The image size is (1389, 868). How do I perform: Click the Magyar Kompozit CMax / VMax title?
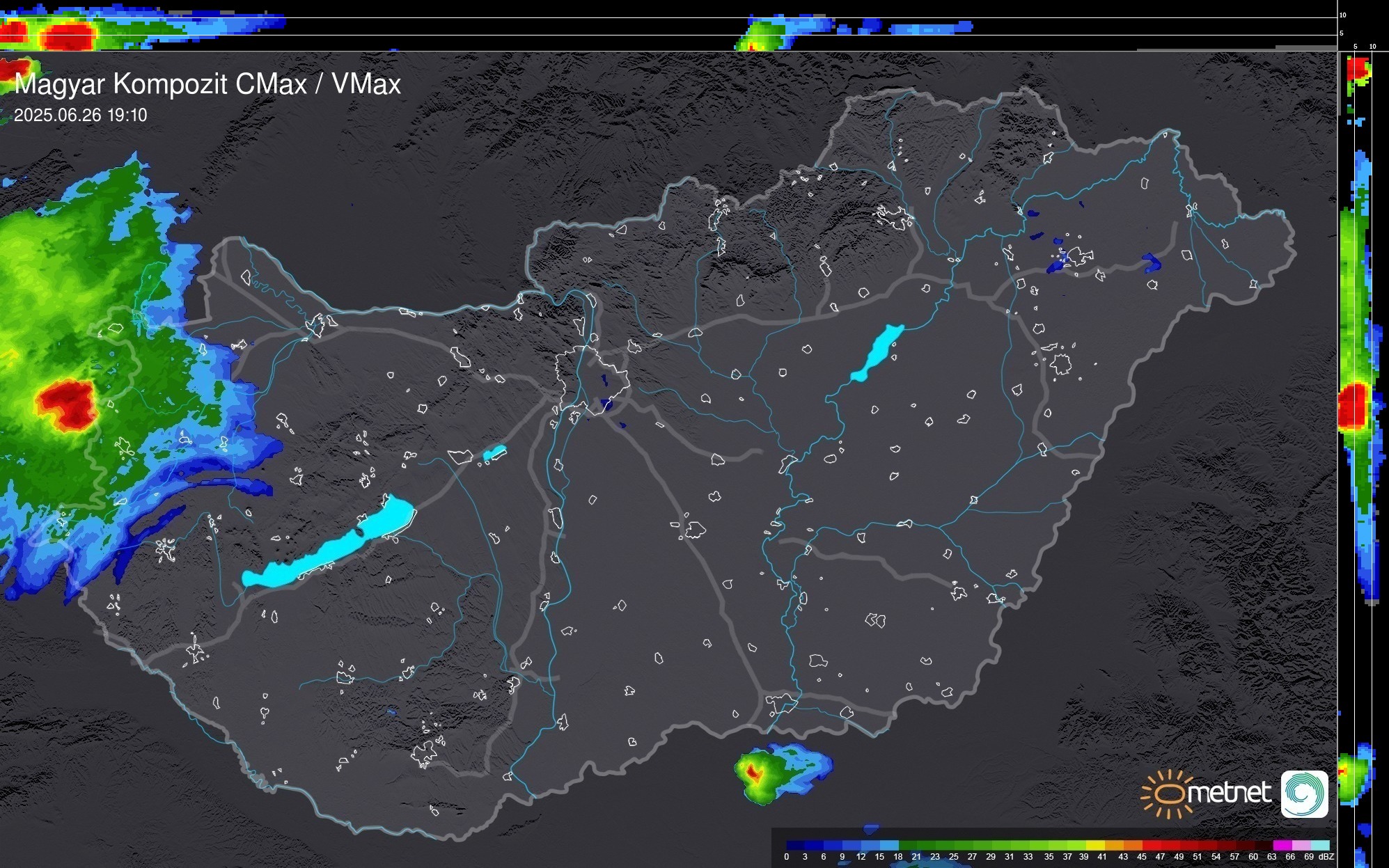coord(207,84)
